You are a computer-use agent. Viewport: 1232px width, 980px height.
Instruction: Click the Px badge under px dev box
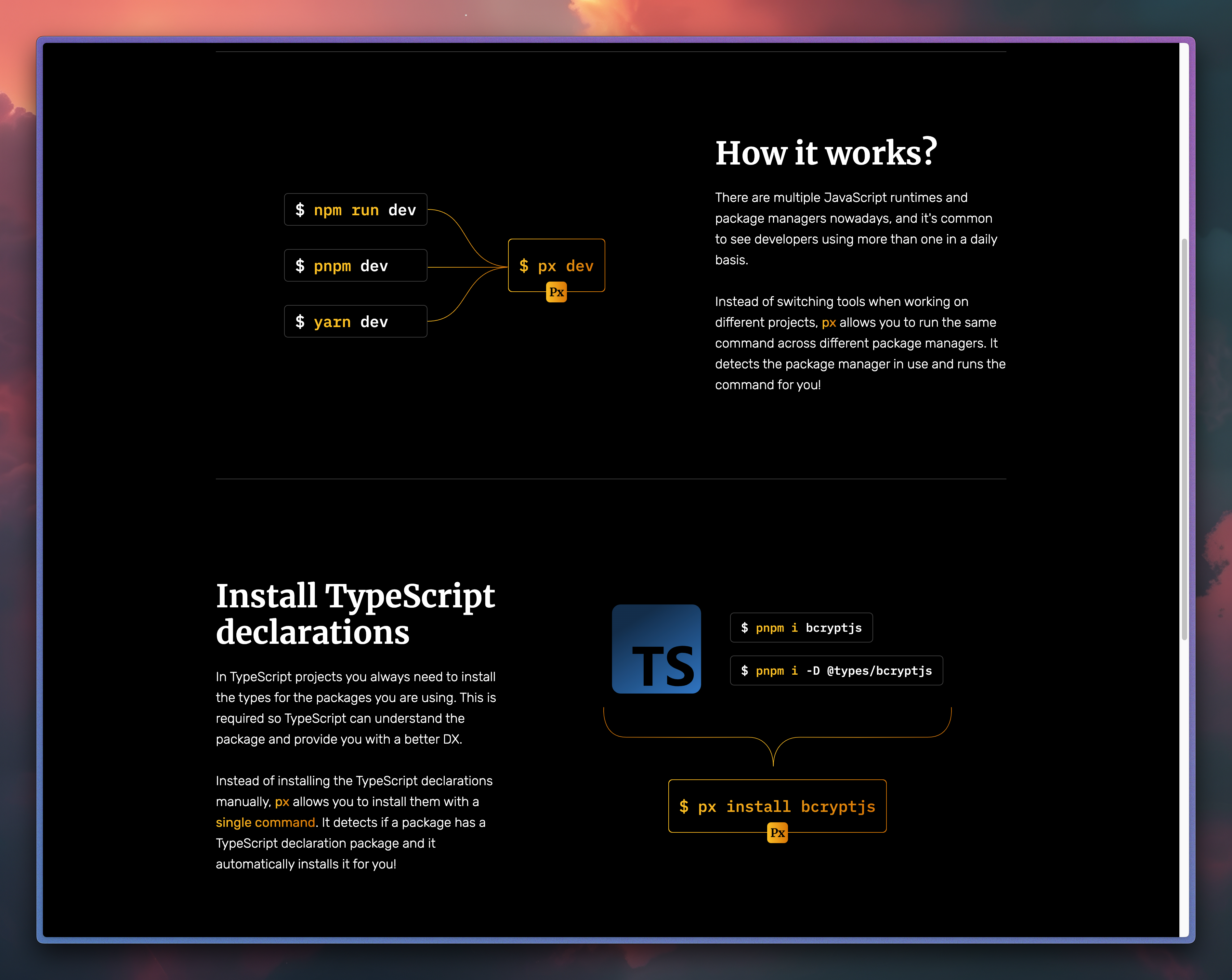click(x=556, y=292)
